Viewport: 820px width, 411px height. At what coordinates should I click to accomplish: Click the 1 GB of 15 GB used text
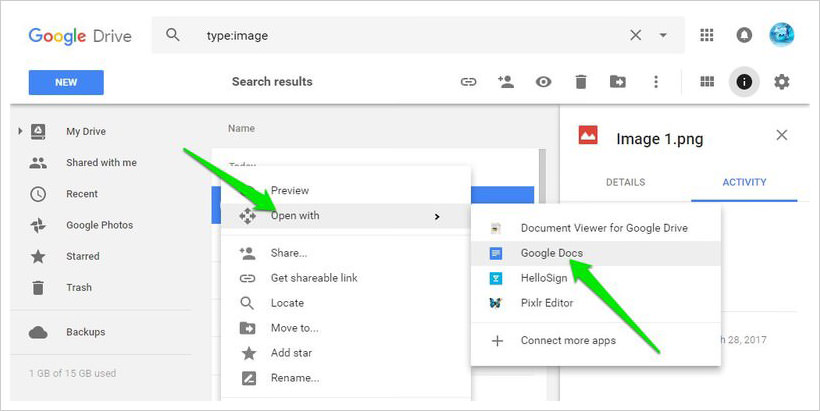click(x=72, y=373)
